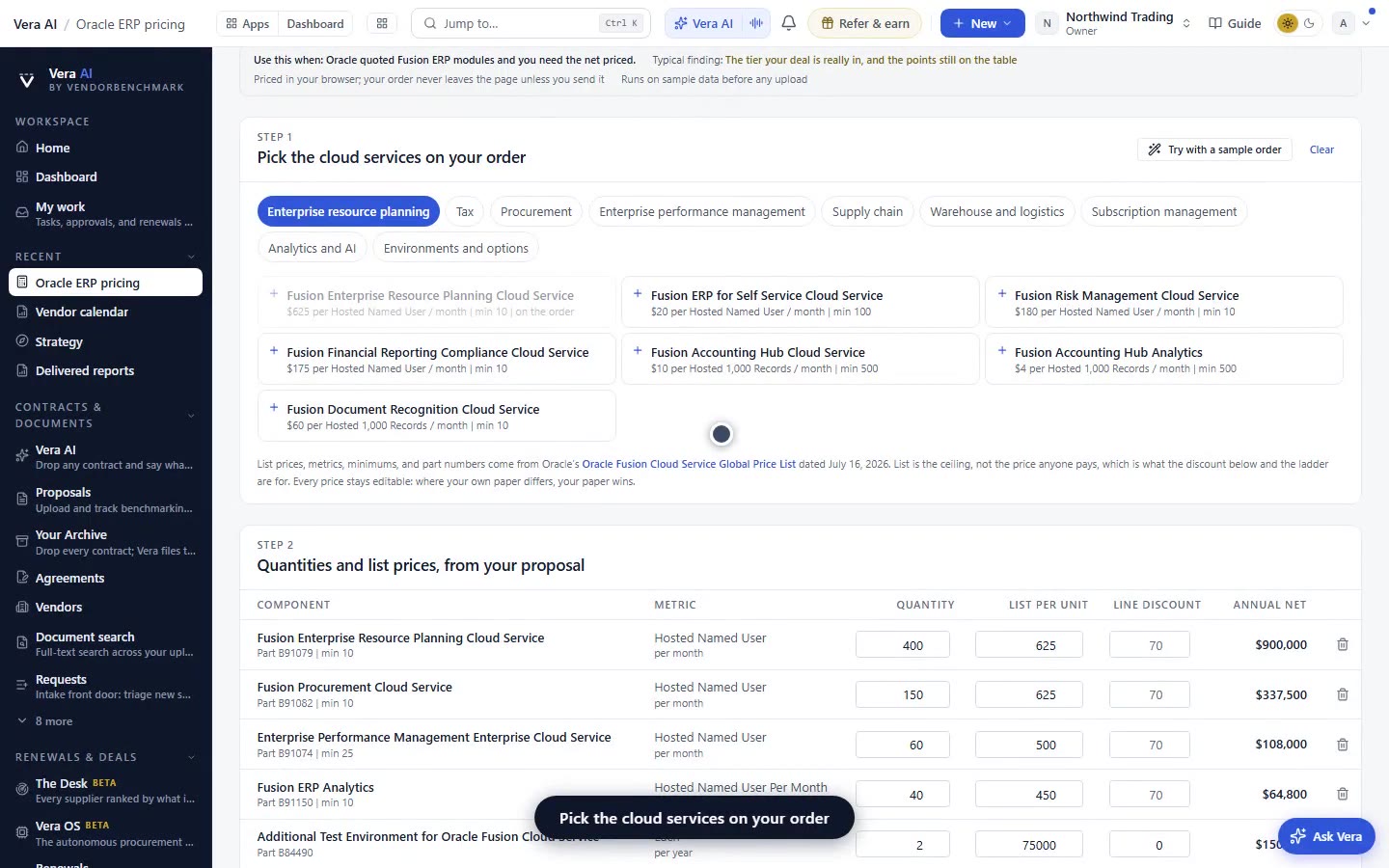Switch to the Supply chain tab
The width and height of the screenshot is (1389, 868).
tap(867, 212)
